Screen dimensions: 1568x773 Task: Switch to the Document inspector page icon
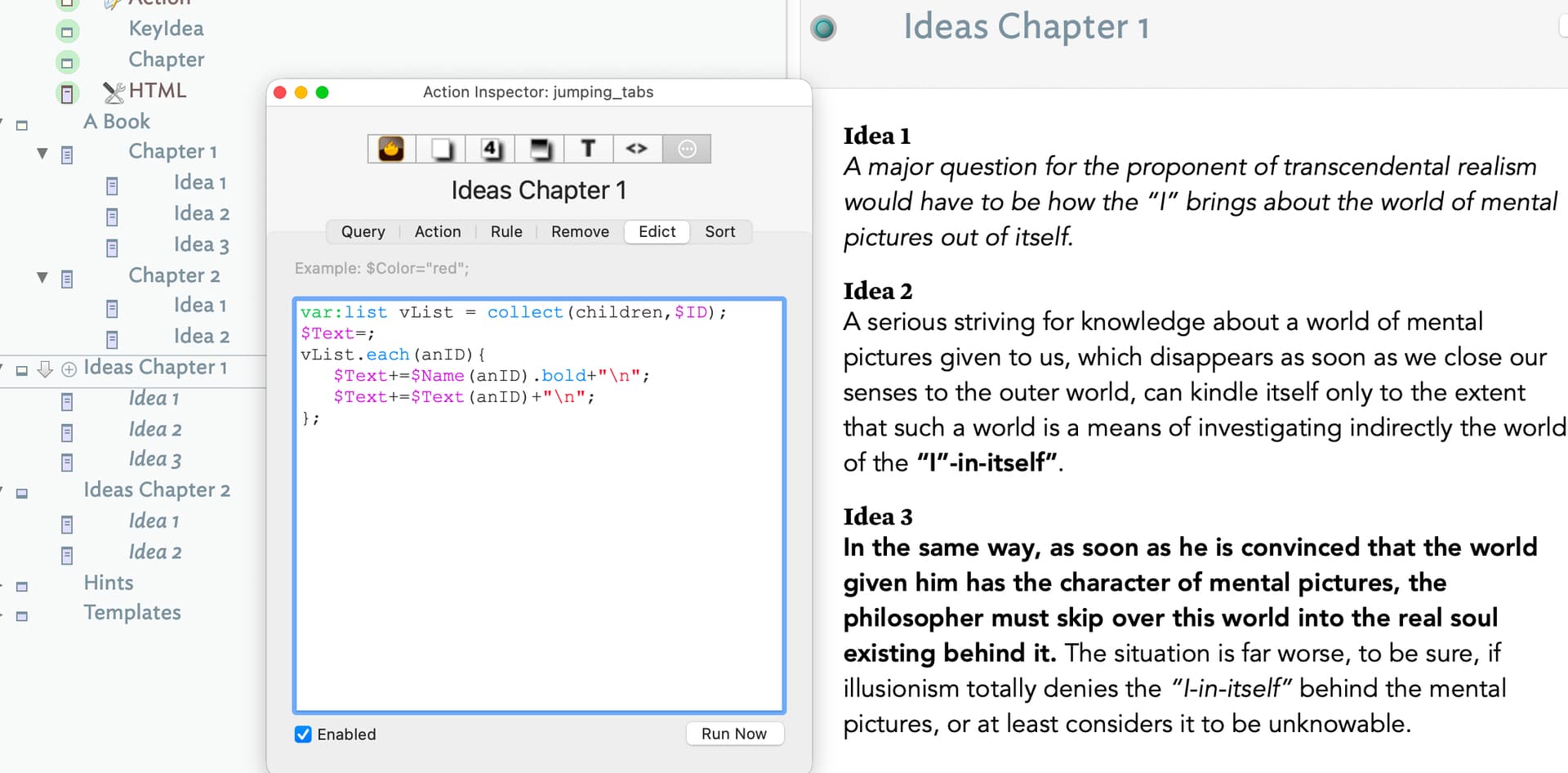(x=441, y=149)
